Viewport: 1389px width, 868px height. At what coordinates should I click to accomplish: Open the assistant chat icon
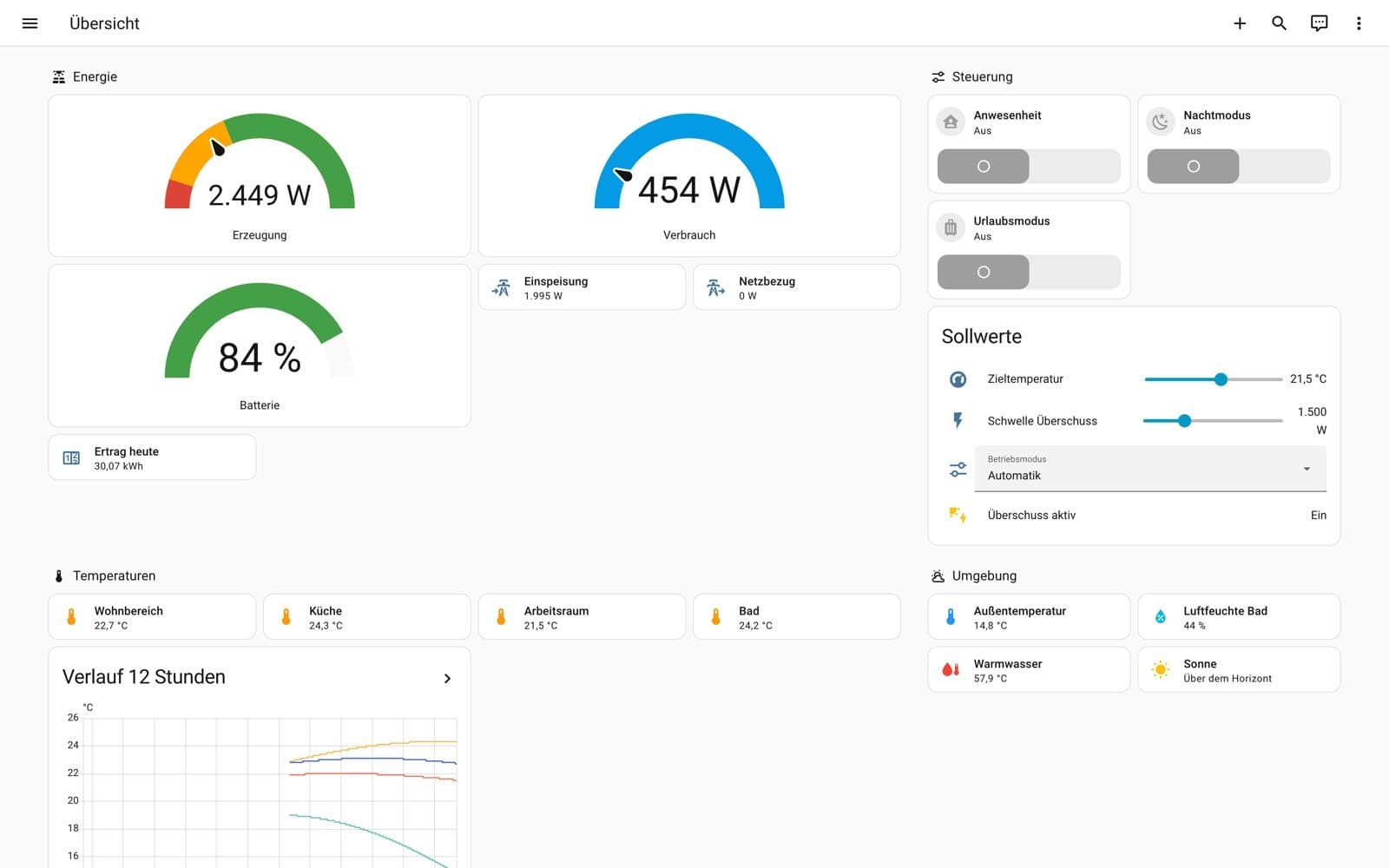[x=1319, y=23]
